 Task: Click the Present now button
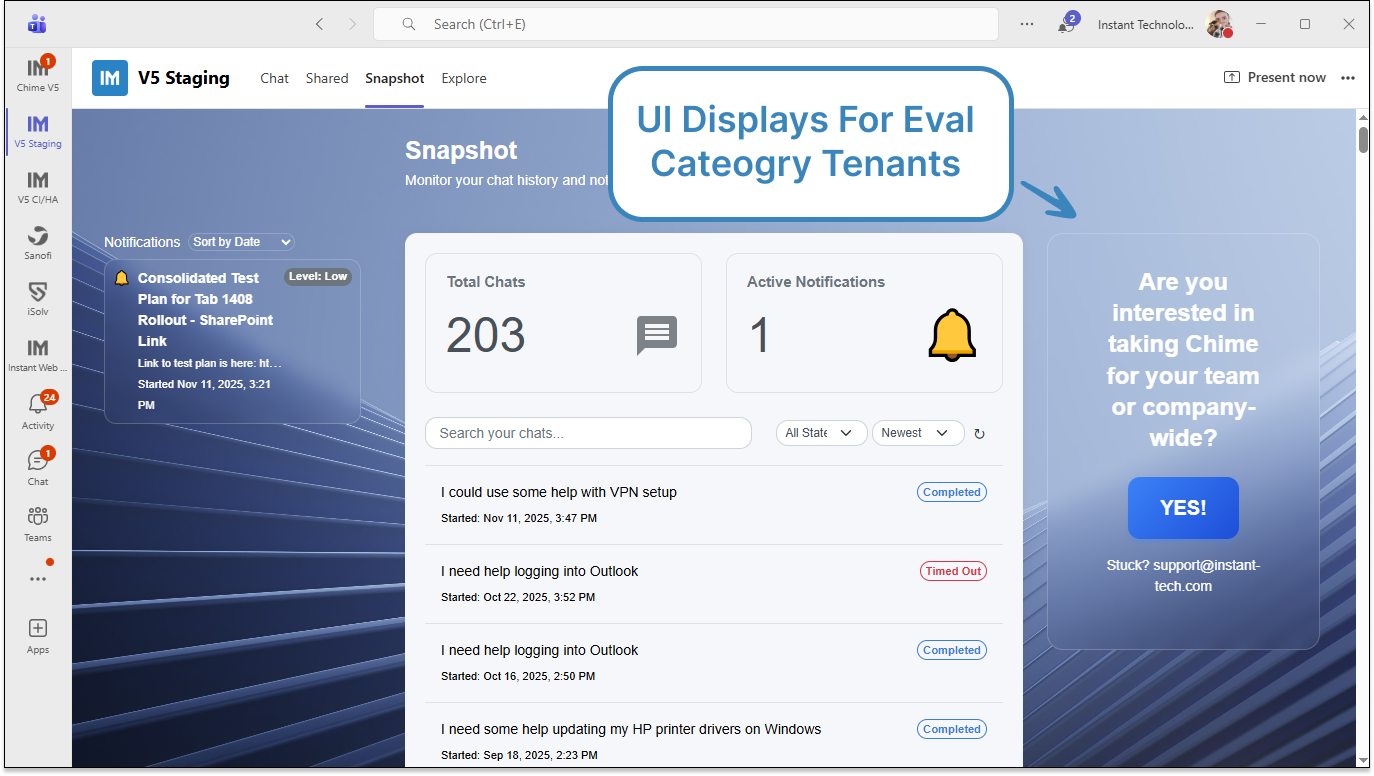click(1275, 77)
